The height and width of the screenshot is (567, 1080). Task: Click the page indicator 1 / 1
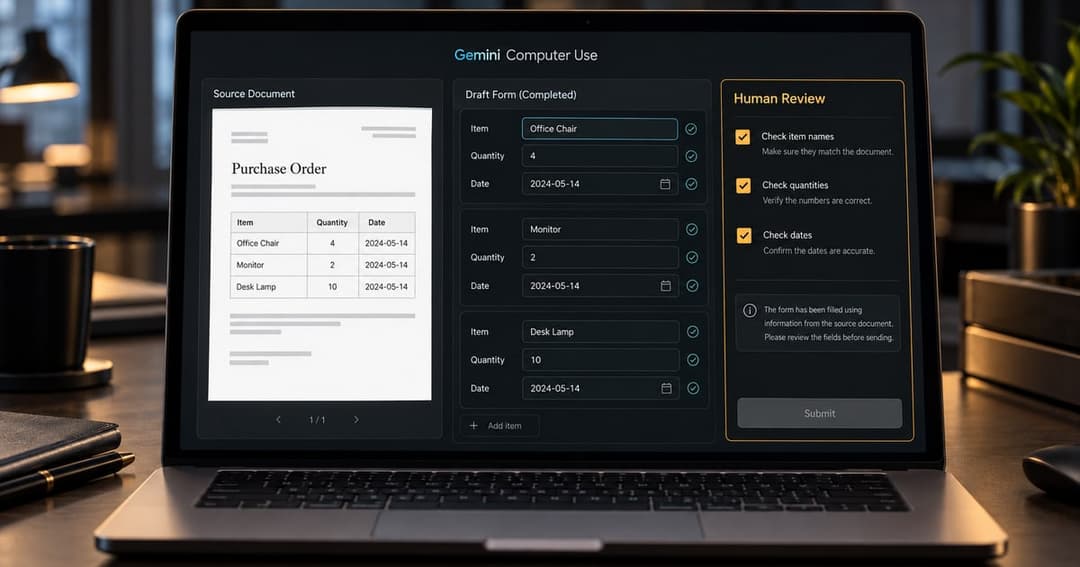[317, 420]
